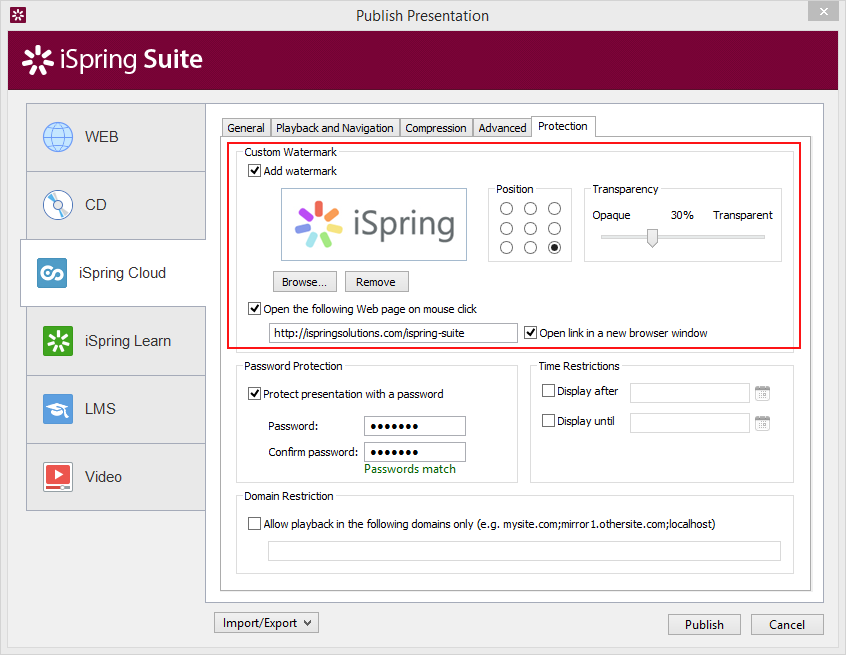Click the Browse... button
This screenshot has width=846, height=655.
click(304, 282)
